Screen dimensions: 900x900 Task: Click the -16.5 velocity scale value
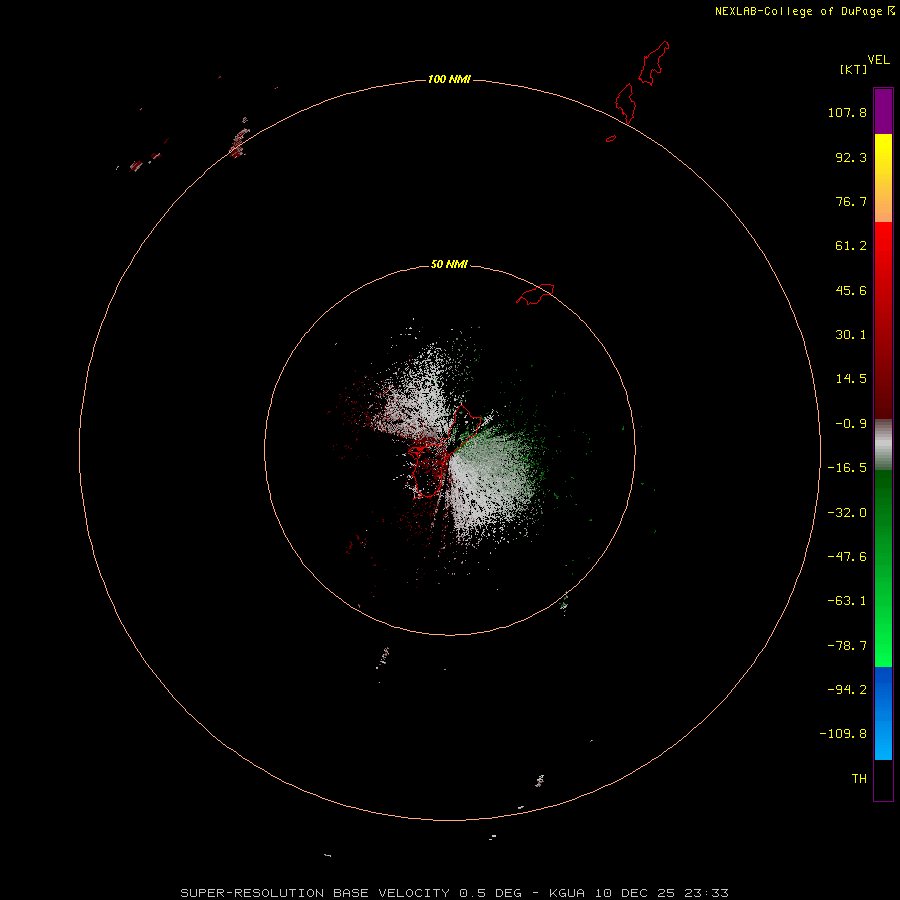pyautogui.click(x=847, y=468)
